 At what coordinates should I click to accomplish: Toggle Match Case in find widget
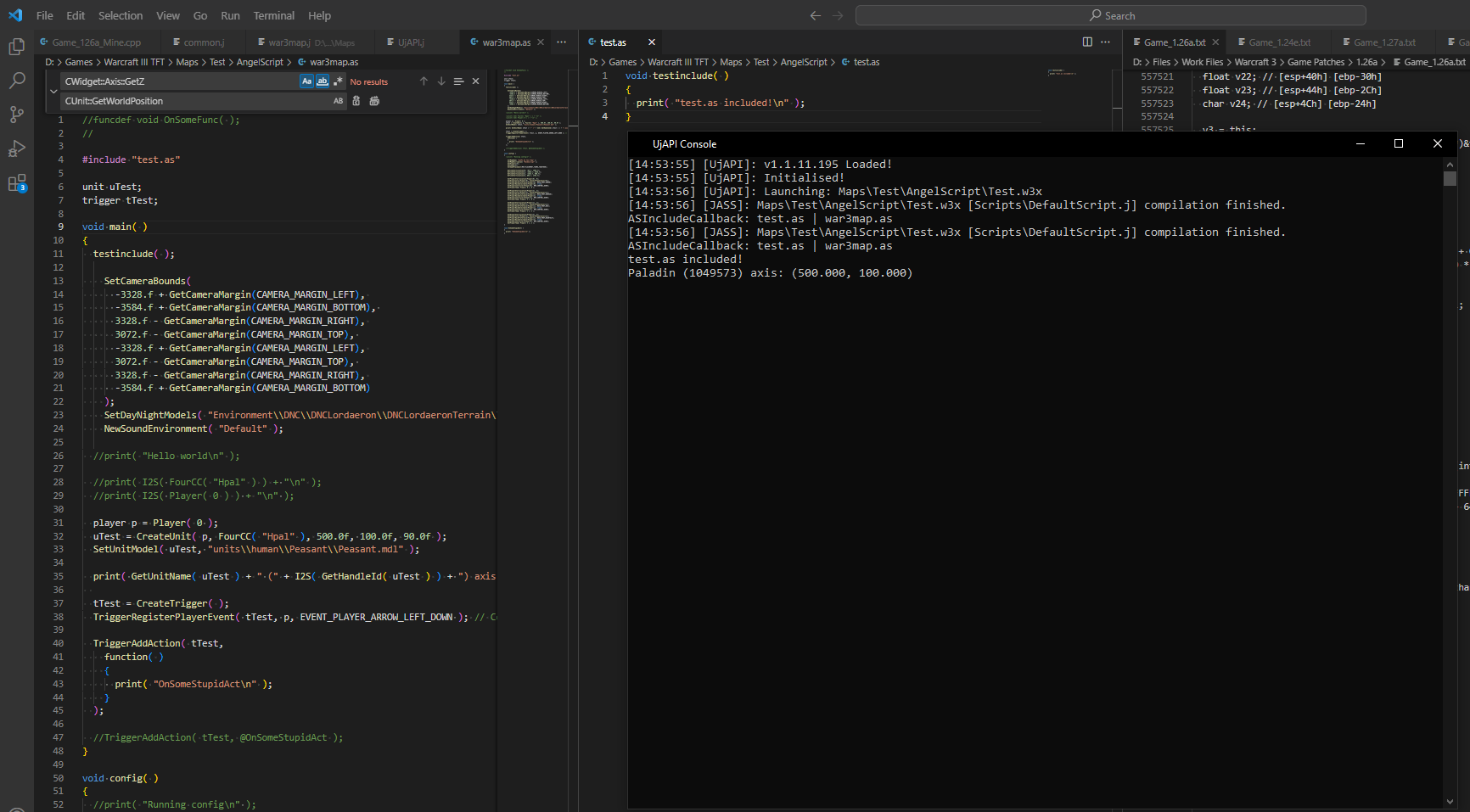(x=306, y=81)
